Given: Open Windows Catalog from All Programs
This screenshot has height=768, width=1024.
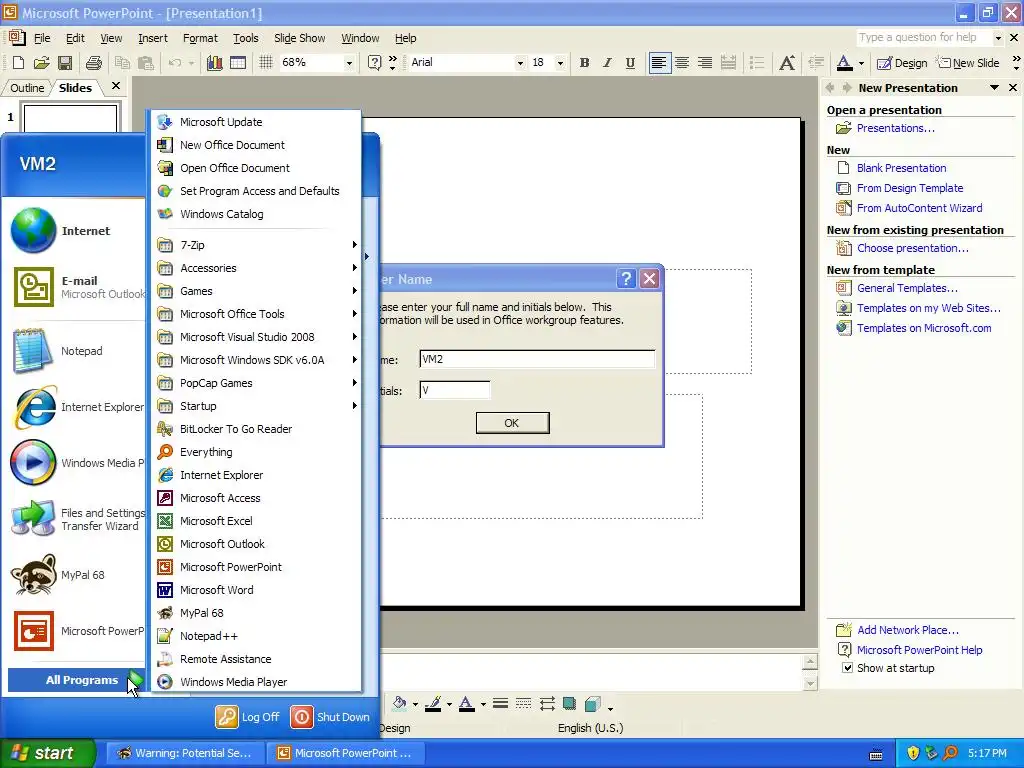Looking at the screenshot, I should 221,214.
